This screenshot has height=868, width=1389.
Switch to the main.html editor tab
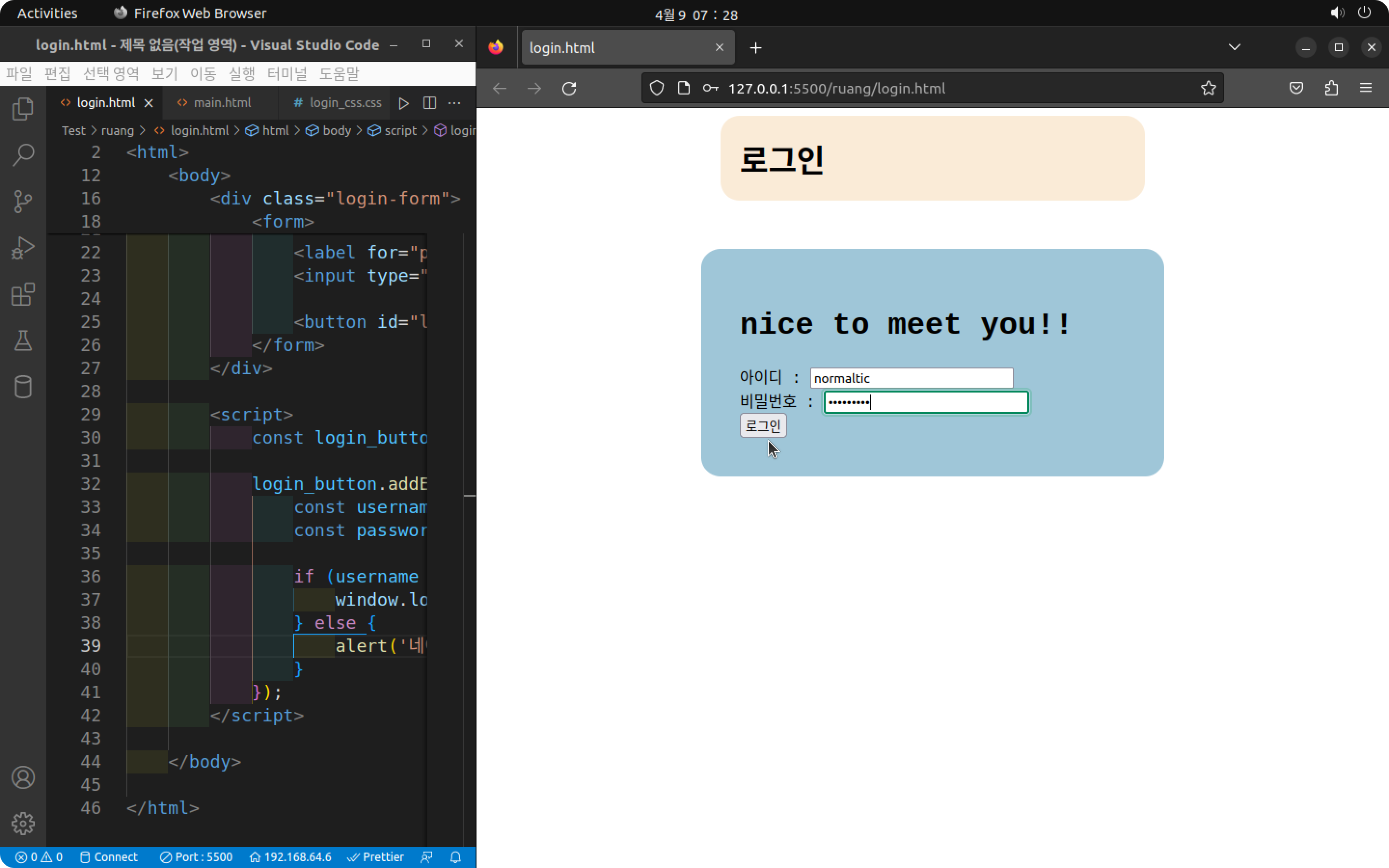[221, 103]
